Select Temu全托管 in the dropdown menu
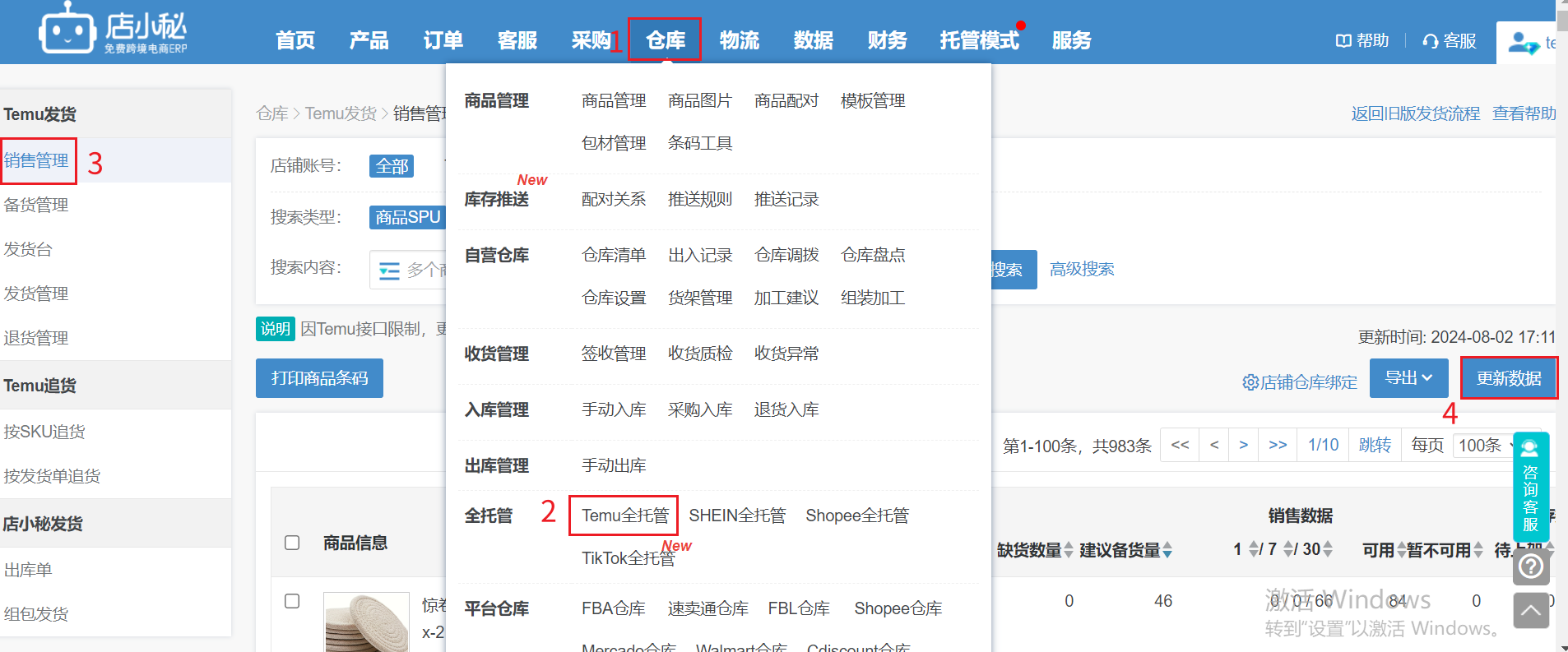The width and height of the screenshot is (1568, 652). point(624,516)
